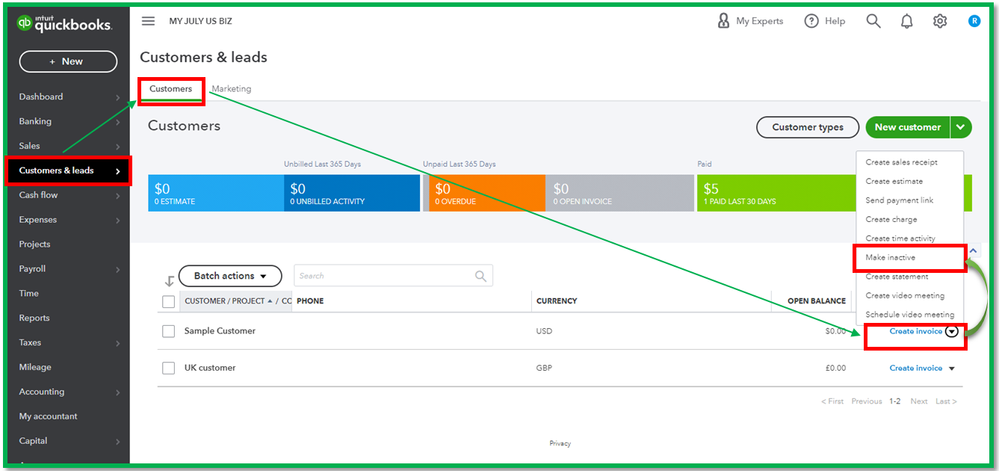
Task: Open the global search magnifier icon
Action: click(873, 21)
